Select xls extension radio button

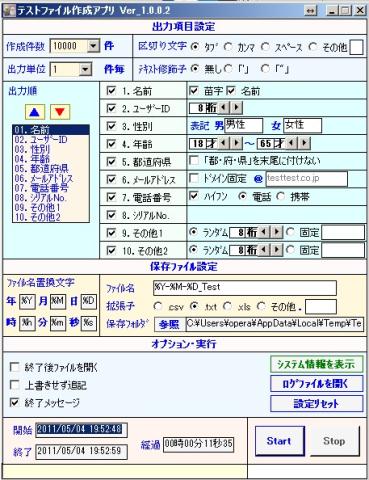point(227,306)
